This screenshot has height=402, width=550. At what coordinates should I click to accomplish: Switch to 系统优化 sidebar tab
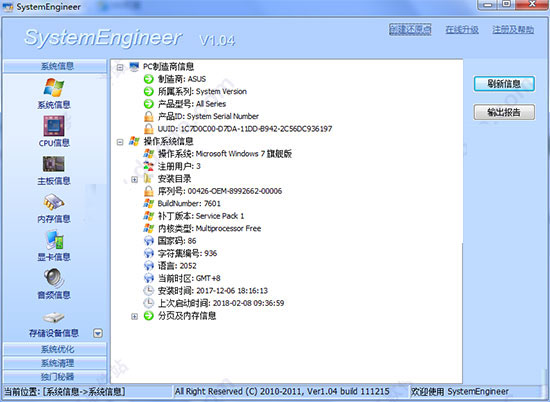click(x=55, y=349)
